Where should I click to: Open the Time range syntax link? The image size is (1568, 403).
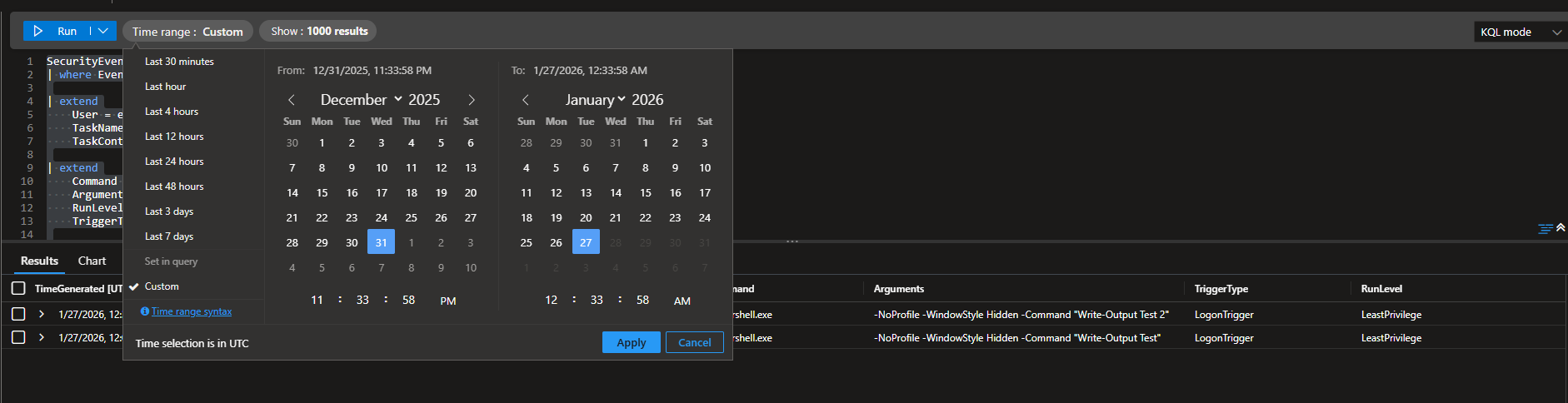pyautogui.click(x=192, y=311)
